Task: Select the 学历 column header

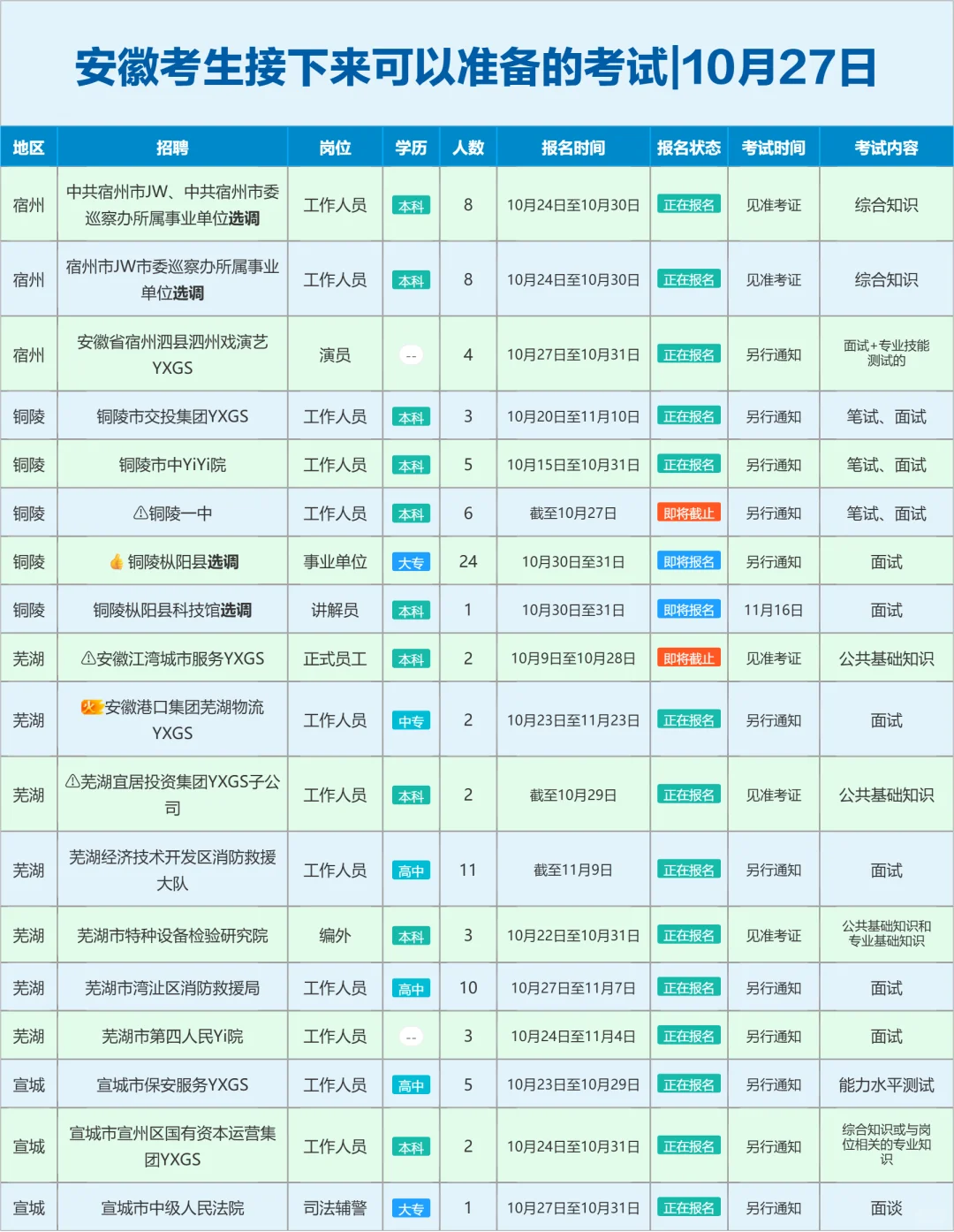Action: (x=412, y=148)
